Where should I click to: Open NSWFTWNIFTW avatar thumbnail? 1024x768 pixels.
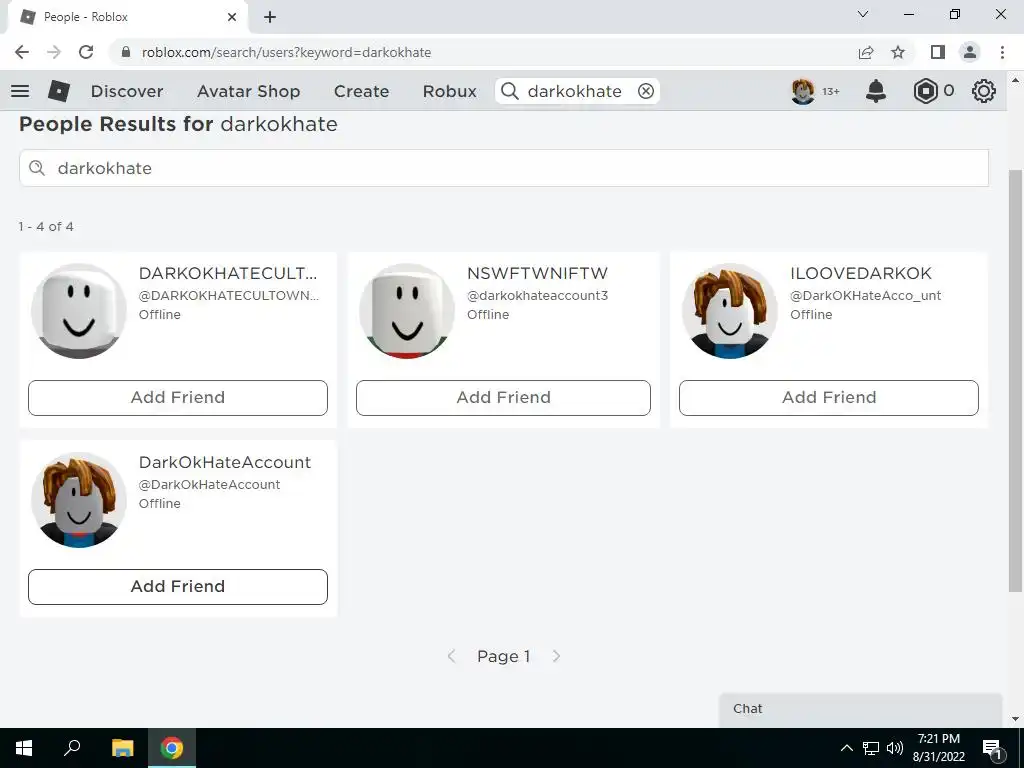[407, 311]
